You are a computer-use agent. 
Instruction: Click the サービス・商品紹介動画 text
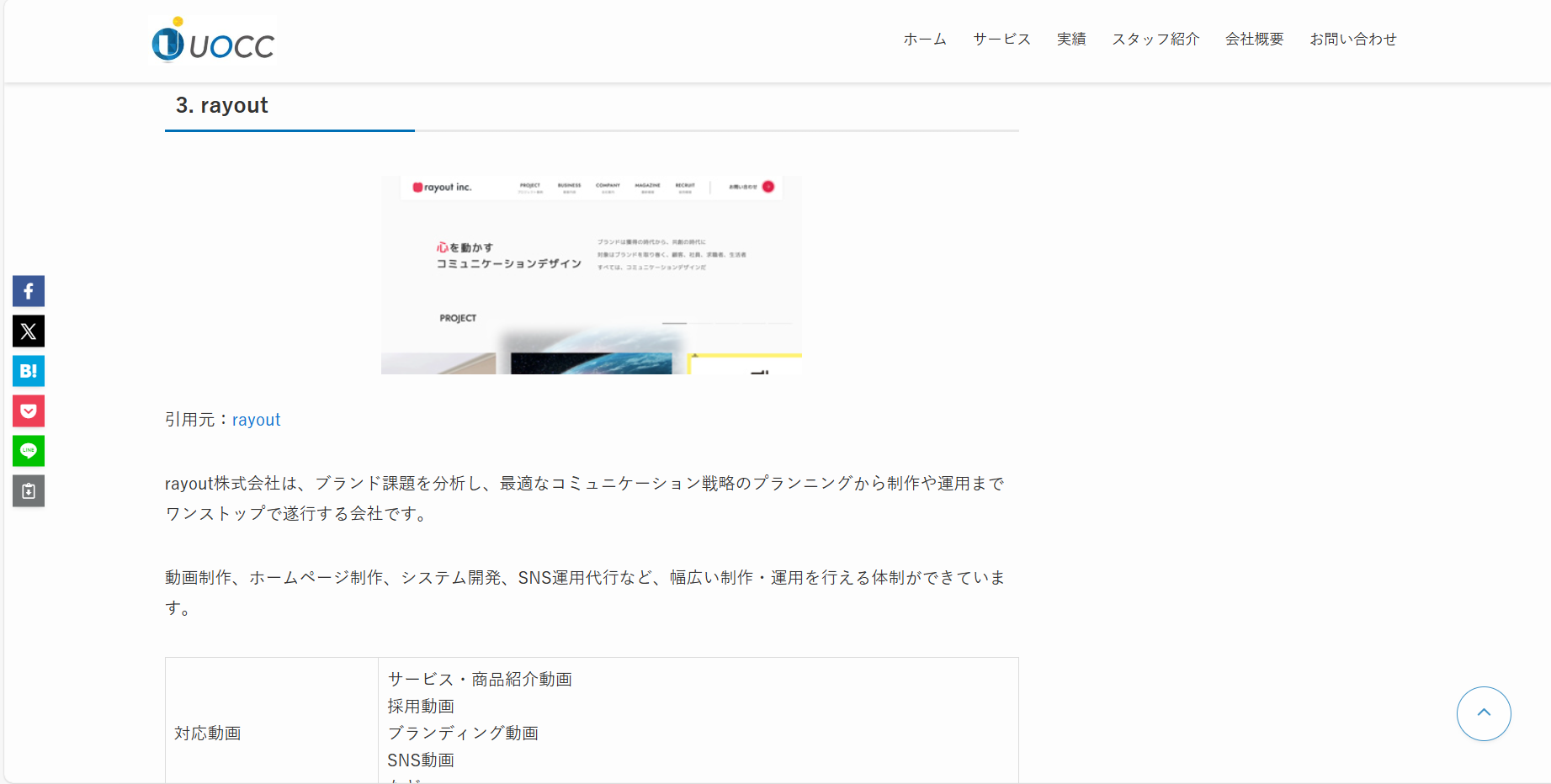[480, 679]
